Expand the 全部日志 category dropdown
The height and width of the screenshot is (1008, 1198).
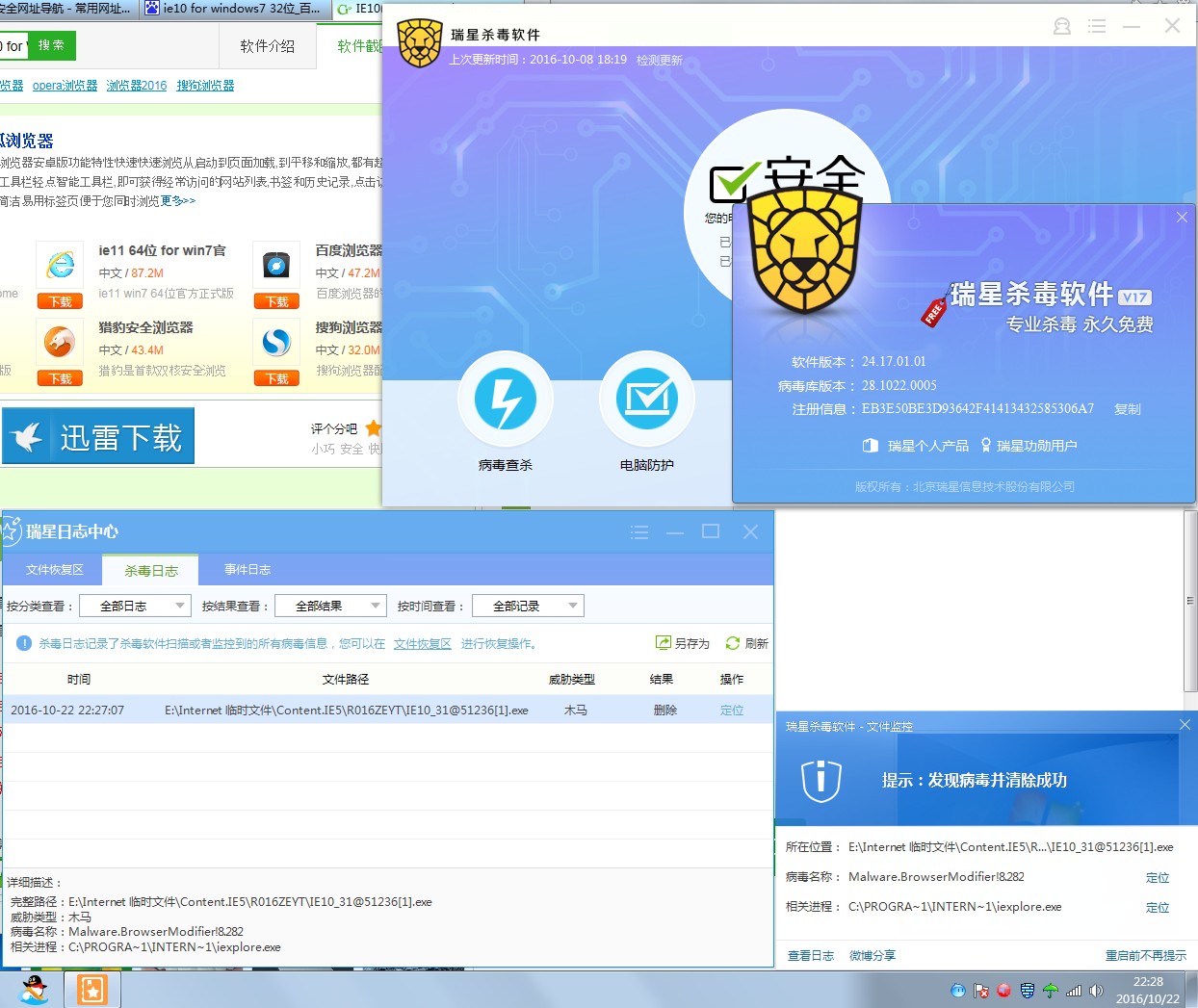[x=135, y=606]
